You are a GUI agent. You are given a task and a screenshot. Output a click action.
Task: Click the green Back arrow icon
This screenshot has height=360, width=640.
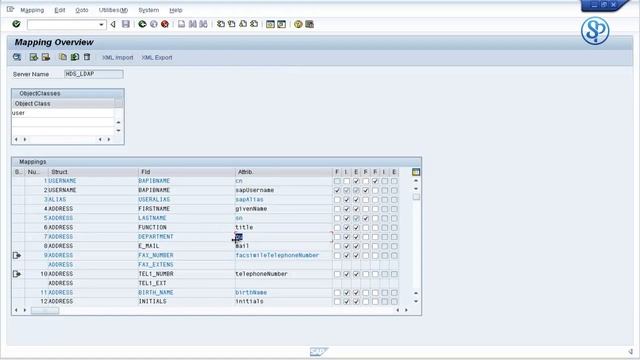[142, 24]
